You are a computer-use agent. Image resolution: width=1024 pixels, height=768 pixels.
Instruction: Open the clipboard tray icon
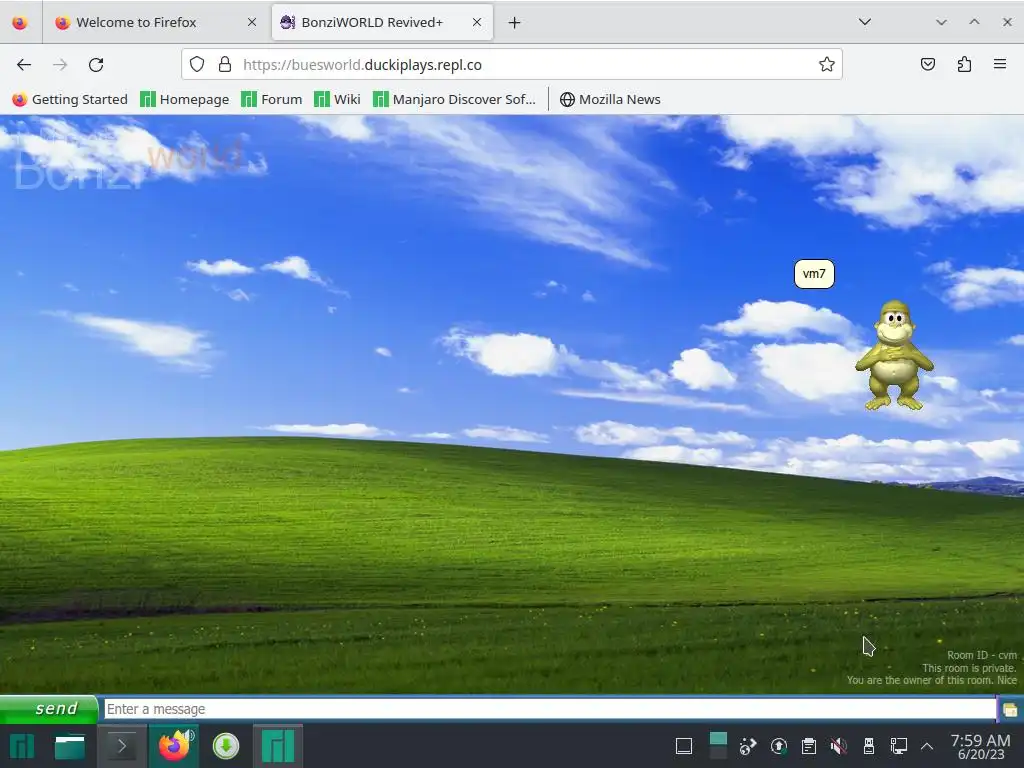click(x=808, y=746)
